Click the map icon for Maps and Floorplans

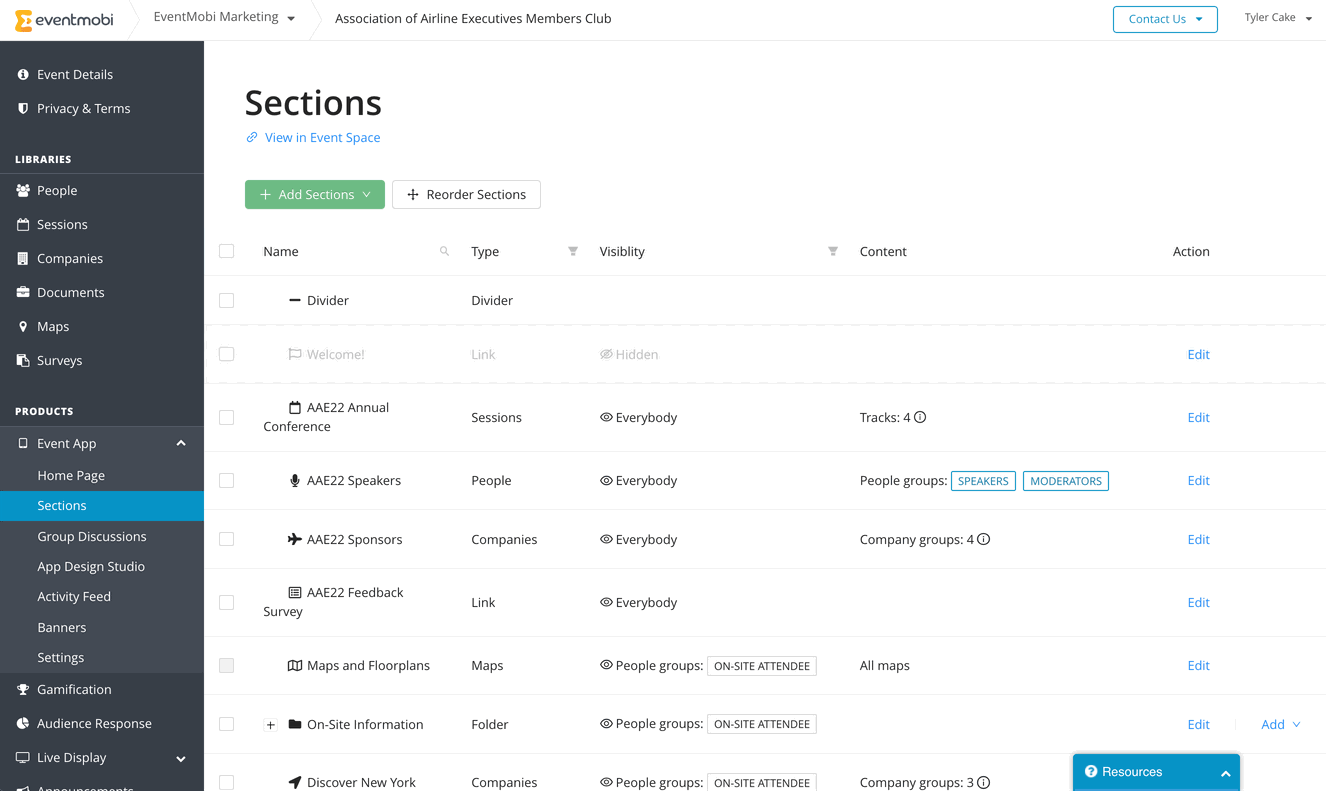point(295,665)
